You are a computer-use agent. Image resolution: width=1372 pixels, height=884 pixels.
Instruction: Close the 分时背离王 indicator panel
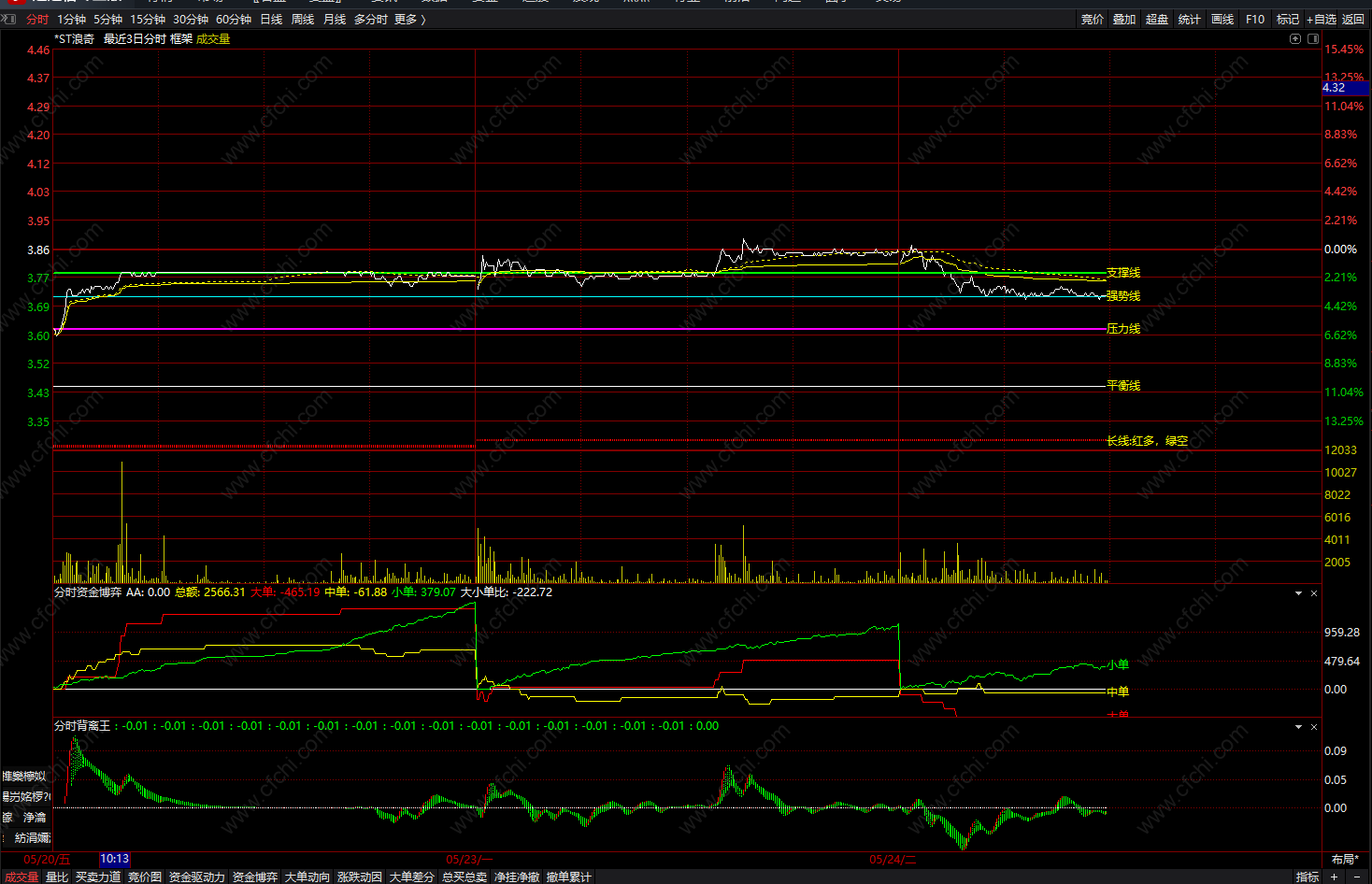[x=1314, y=727]
